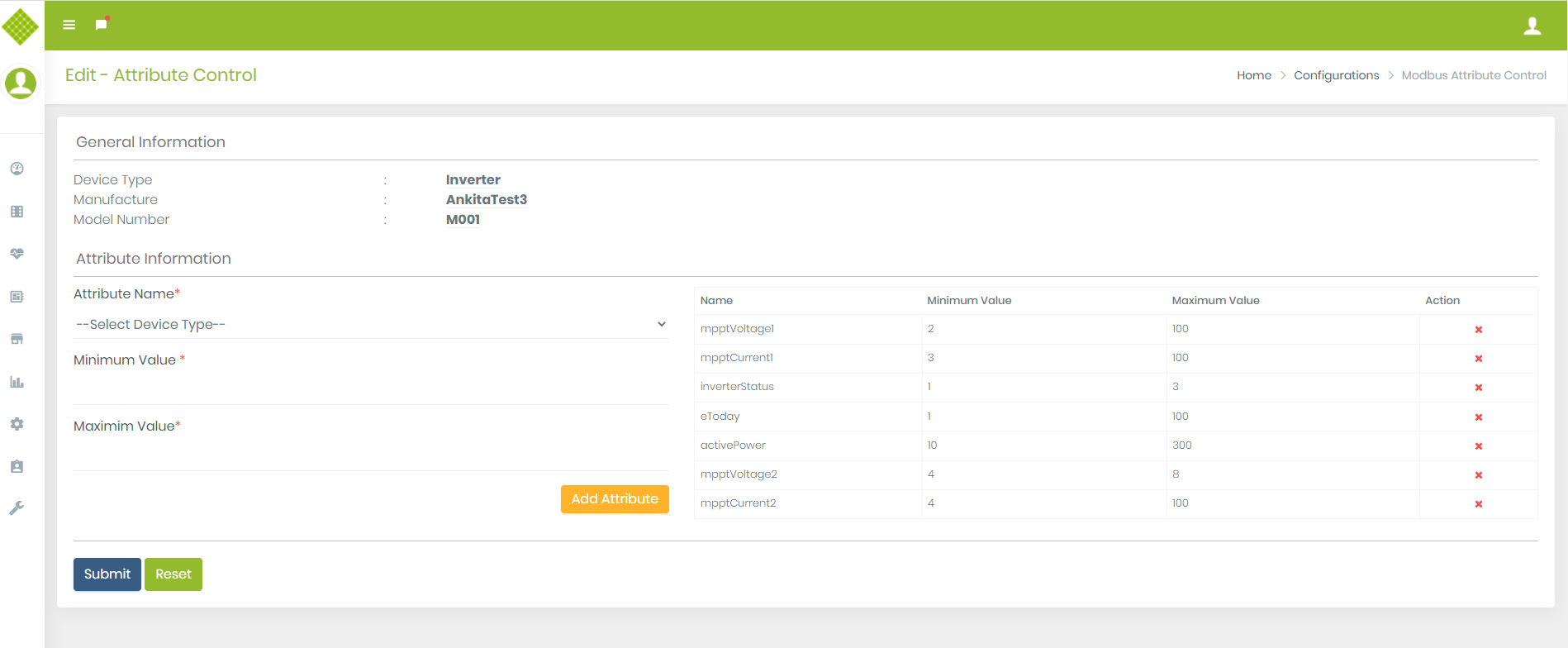Open the dashboard gauge icon in sidebar

(x=17, y=169)
